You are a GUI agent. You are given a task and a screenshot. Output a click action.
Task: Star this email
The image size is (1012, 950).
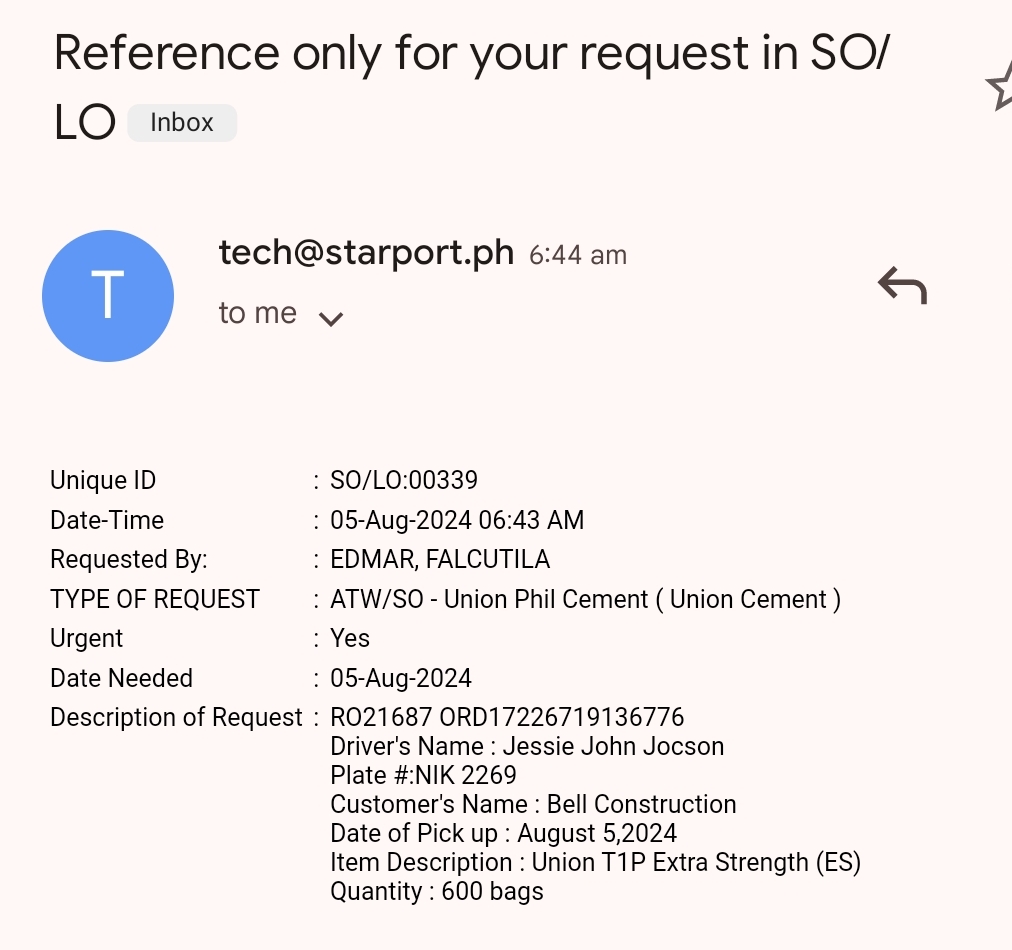tap(1000, 88)
